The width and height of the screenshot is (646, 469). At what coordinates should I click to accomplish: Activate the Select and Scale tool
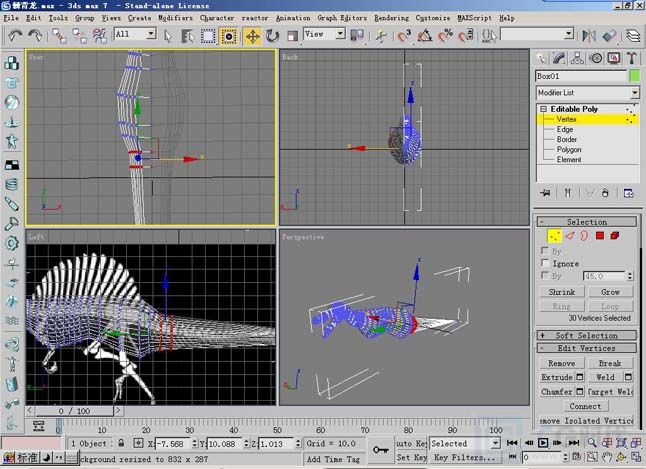point(292,36)
